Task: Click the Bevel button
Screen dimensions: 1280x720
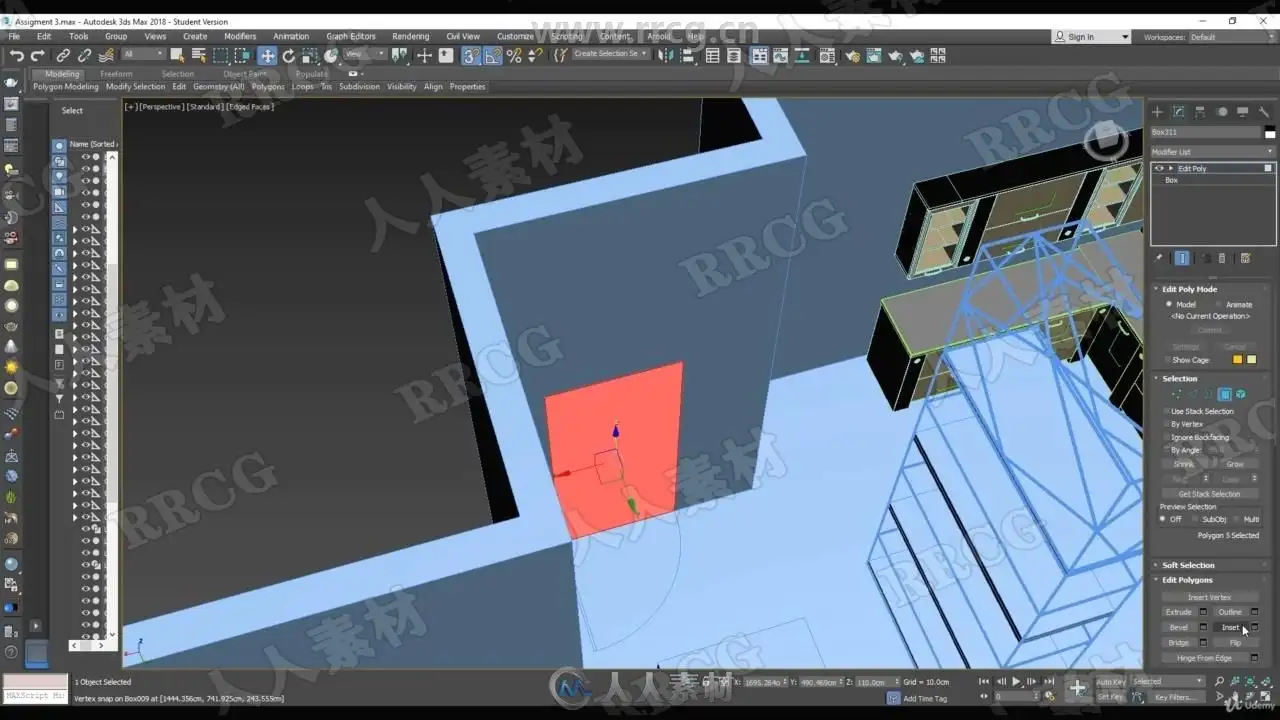Action: [1179, 628]
